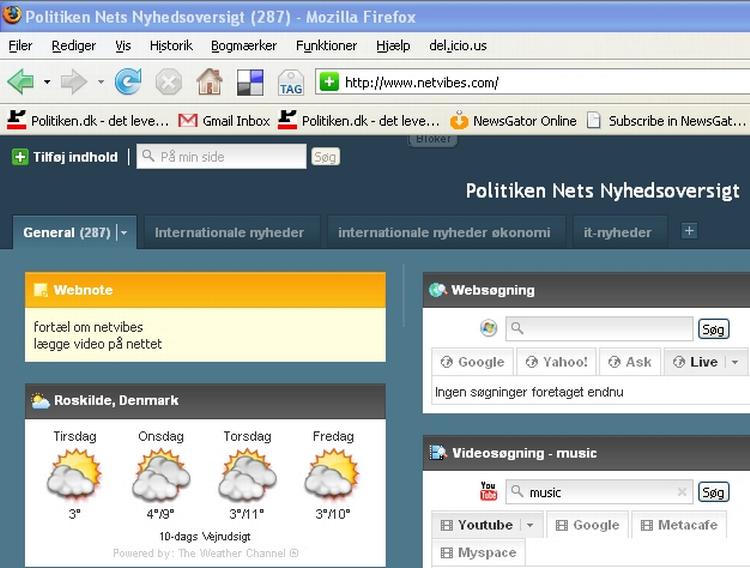Screen dimensions: 750x568
Task: Click Onsdag weather forecast icon
Action: [161, 475]
